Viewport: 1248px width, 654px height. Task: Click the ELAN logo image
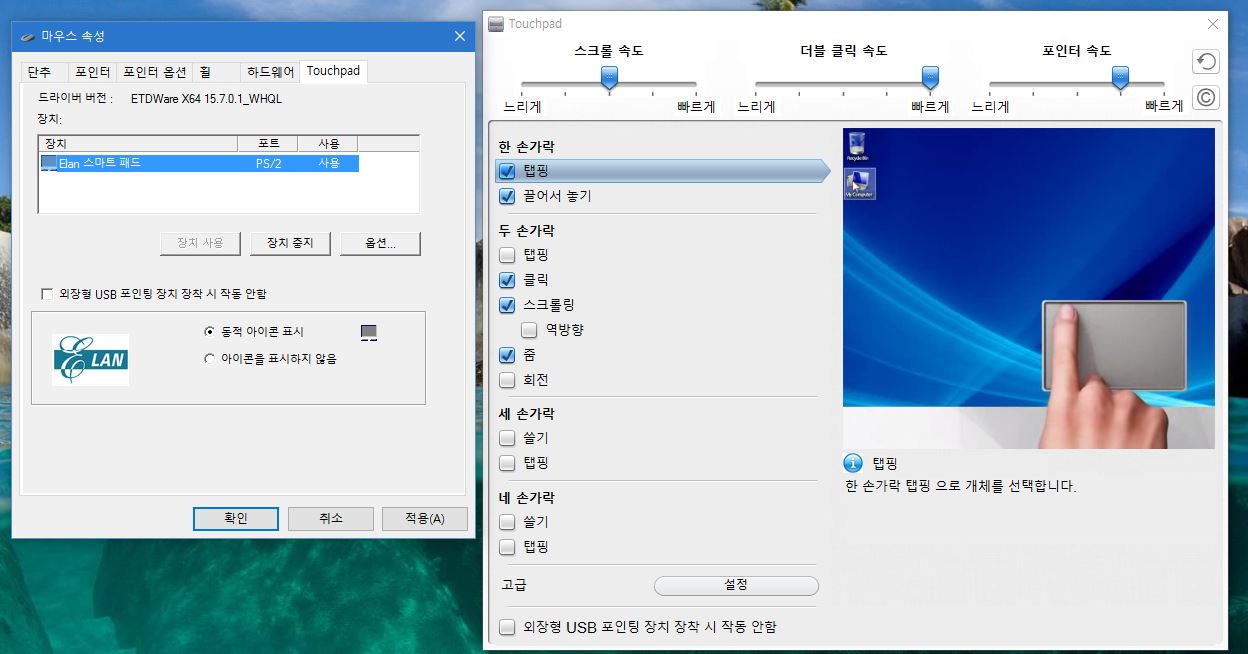coord(91,360)
